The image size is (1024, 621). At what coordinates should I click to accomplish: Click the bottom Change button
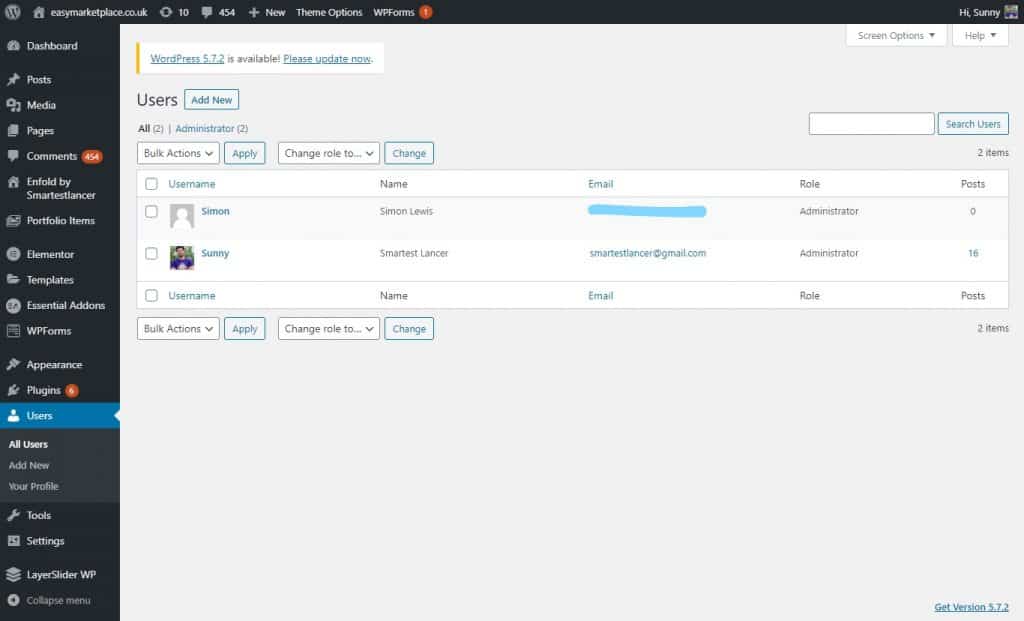(x=409, y=329)
